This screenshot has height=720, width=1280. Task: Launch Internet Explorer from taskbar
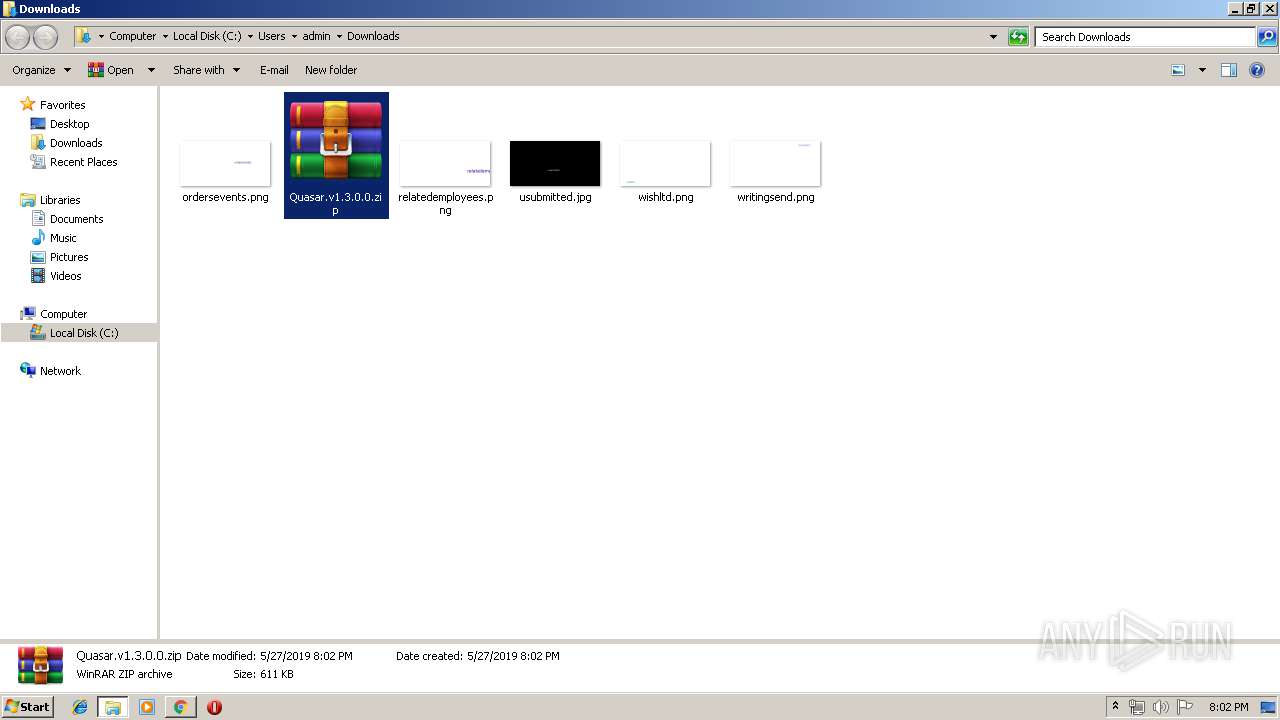(x=80, y=707)
